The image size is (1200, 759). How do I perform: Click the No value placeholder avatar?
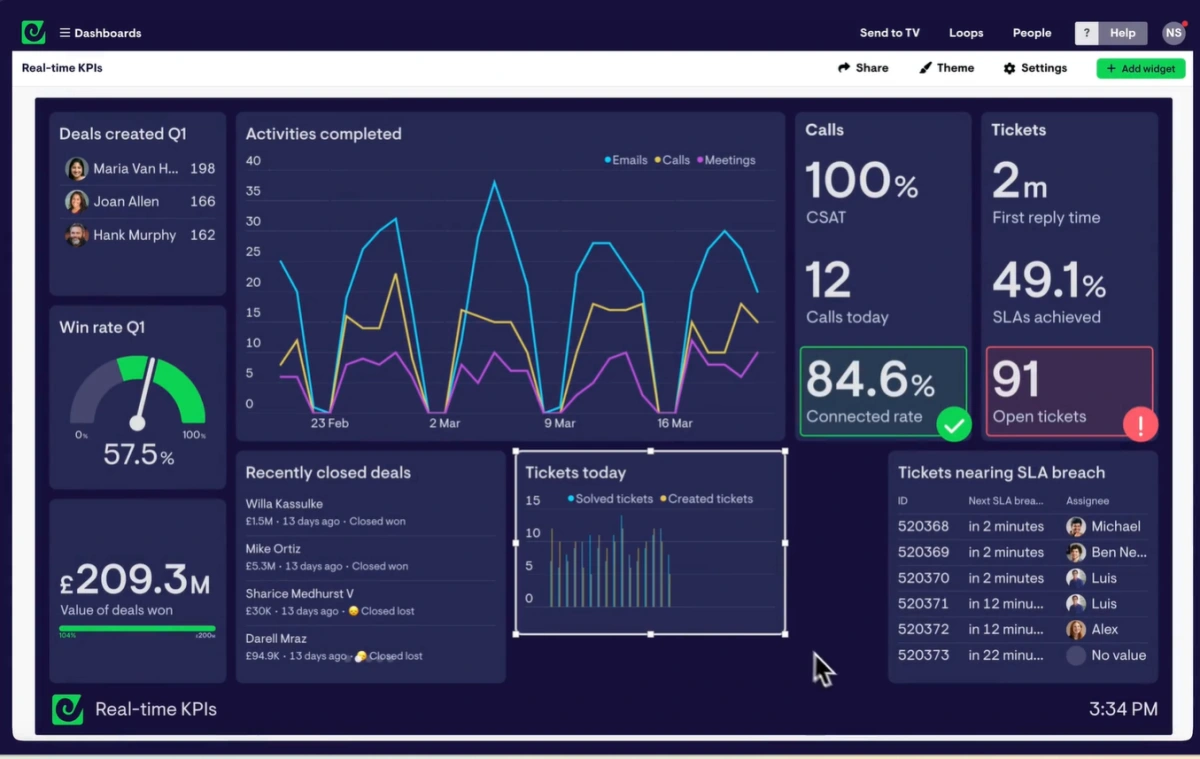click(x=1076, y=656)
